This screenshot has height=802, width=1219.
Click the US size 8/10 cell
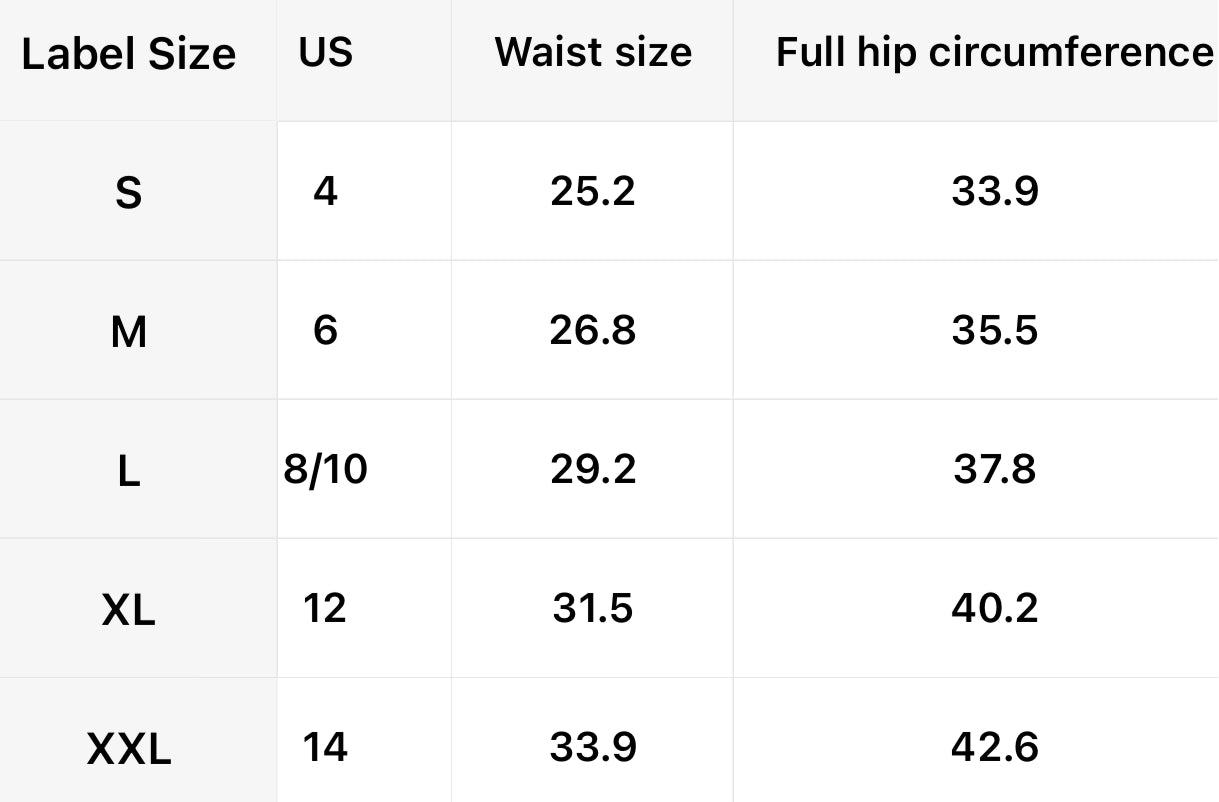coord(325,468)
